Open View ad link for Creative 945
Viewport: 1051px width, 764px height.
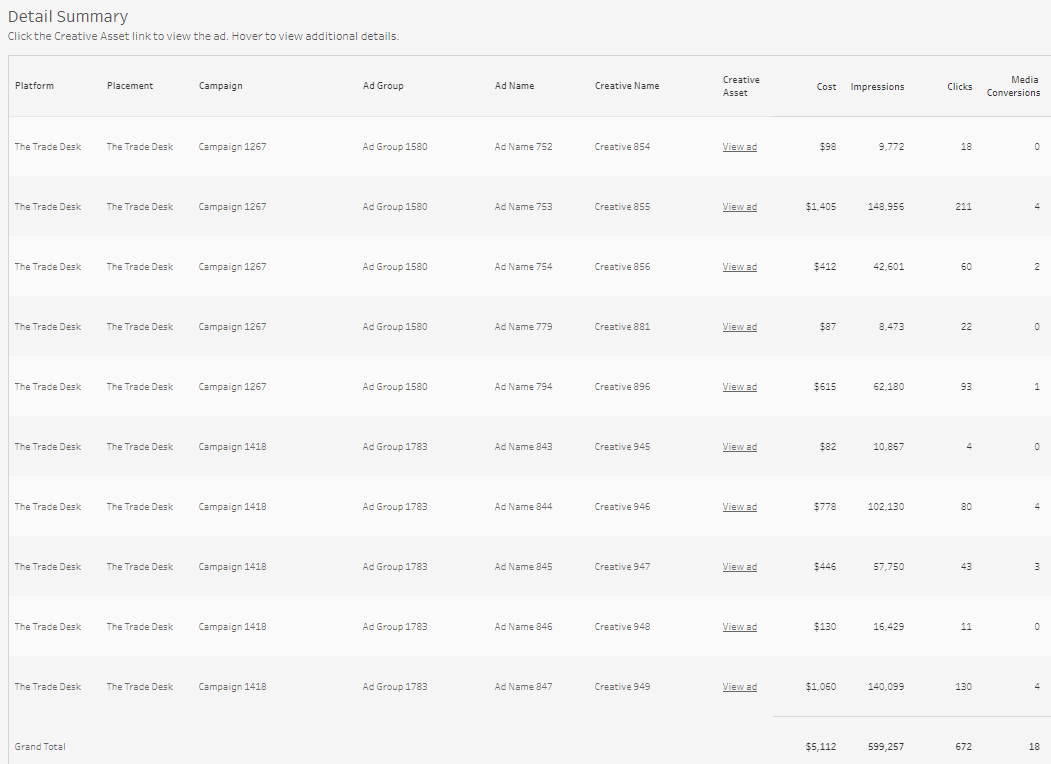pos(739,447)
